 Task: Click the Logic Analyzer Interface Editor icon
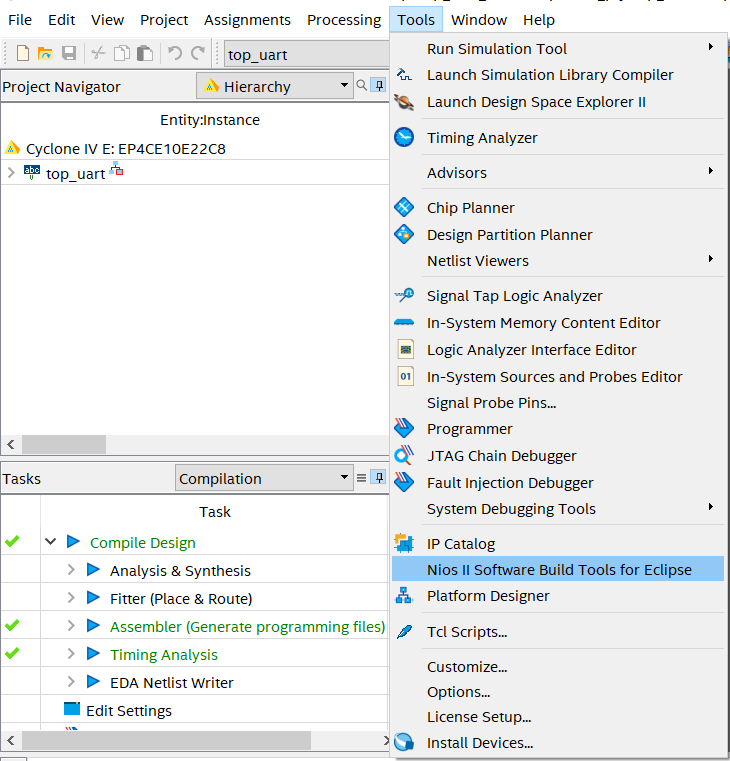point(406,349)
